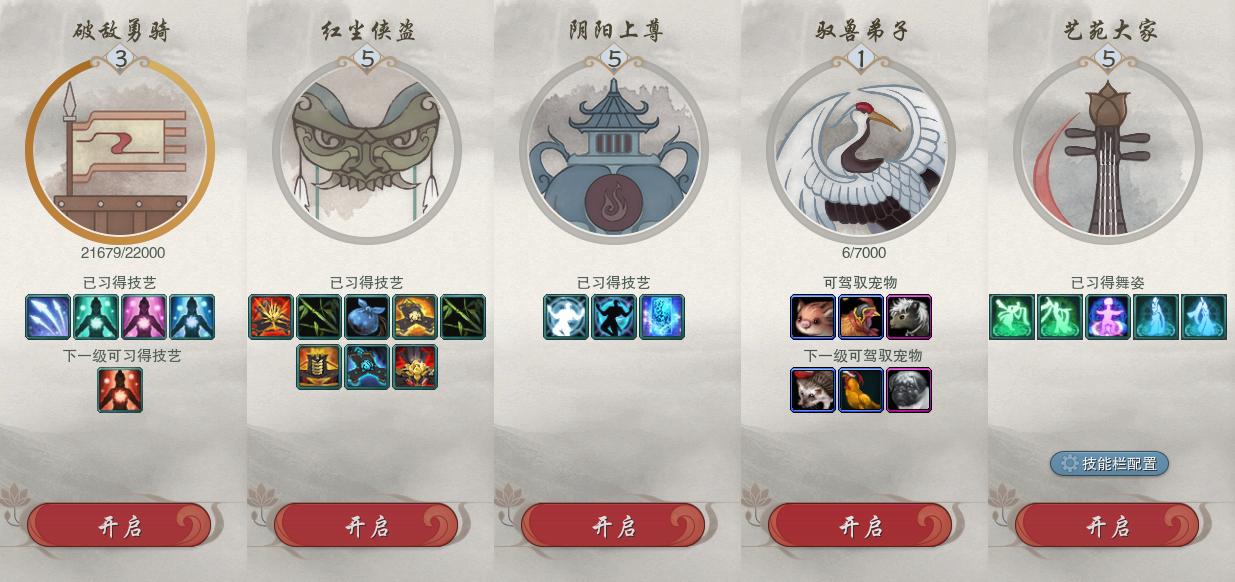Image resolution: width=1235 pixels, height=582 pixels.
Task: Select the pipa instrument emblem of 艺苑大家
Action: coord(1108,152)
